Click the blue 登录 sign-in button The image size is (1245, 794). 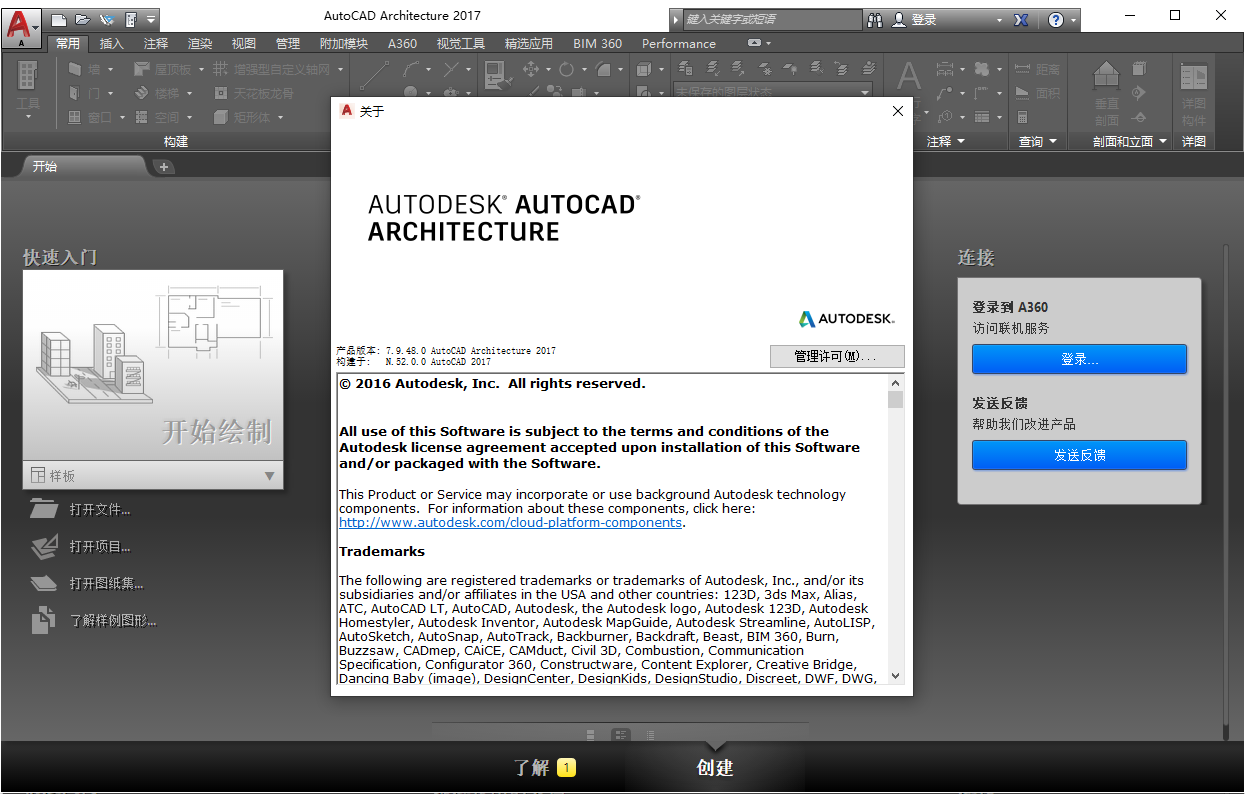[x=1079, y=359]
